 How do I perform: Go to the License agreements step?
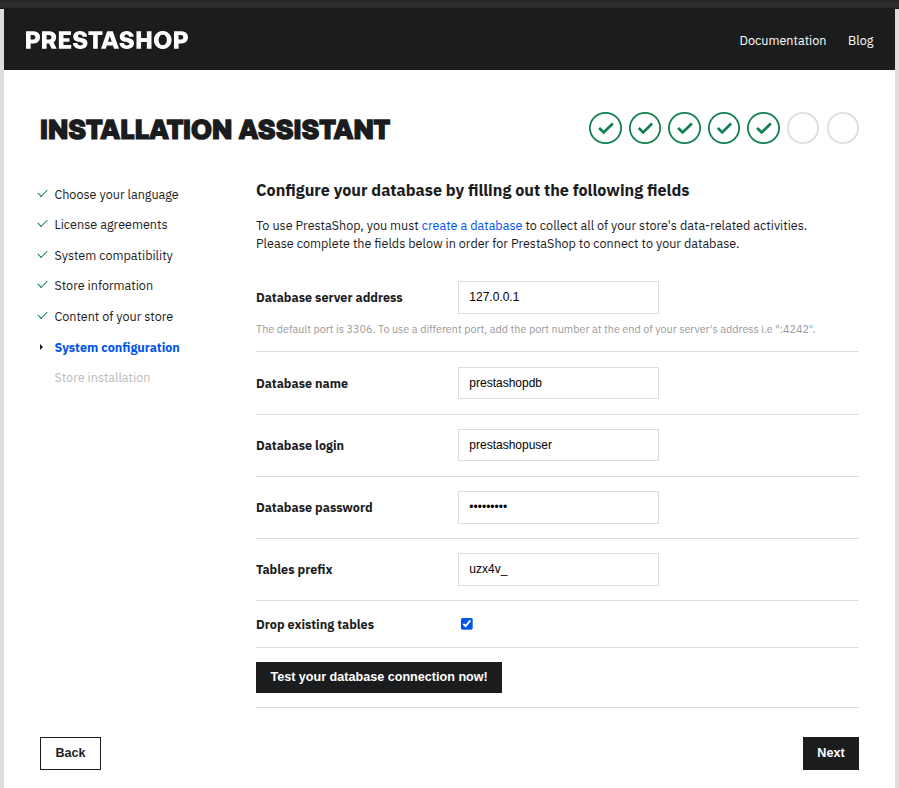111,225
